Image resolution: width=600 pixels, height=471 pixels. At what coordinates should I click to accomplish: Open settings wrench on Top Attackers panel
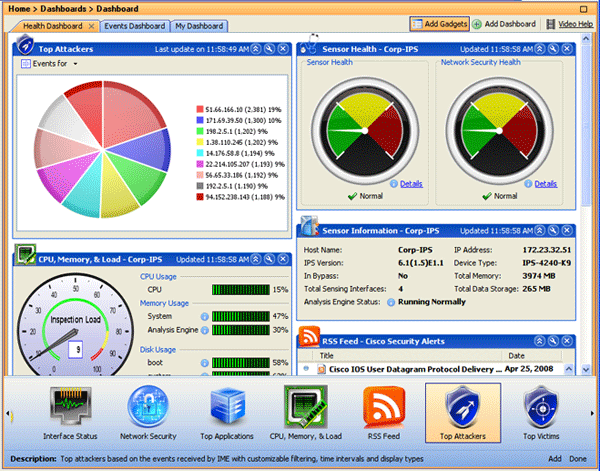coord(270,49)
